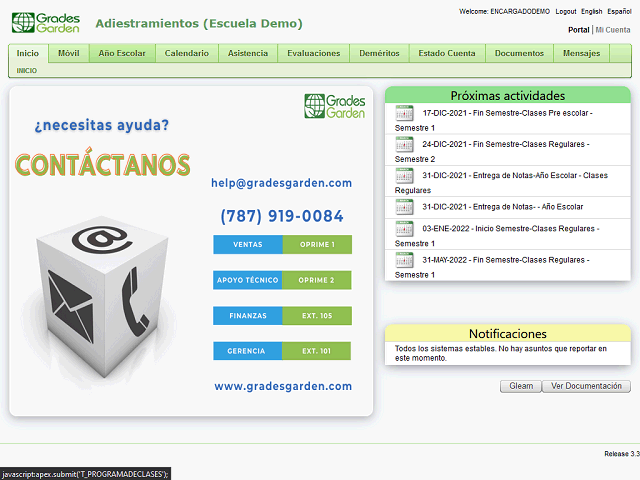This screenshot has width=640, height=480.
Task: Click the Gleam button
Action: (521, 386)
